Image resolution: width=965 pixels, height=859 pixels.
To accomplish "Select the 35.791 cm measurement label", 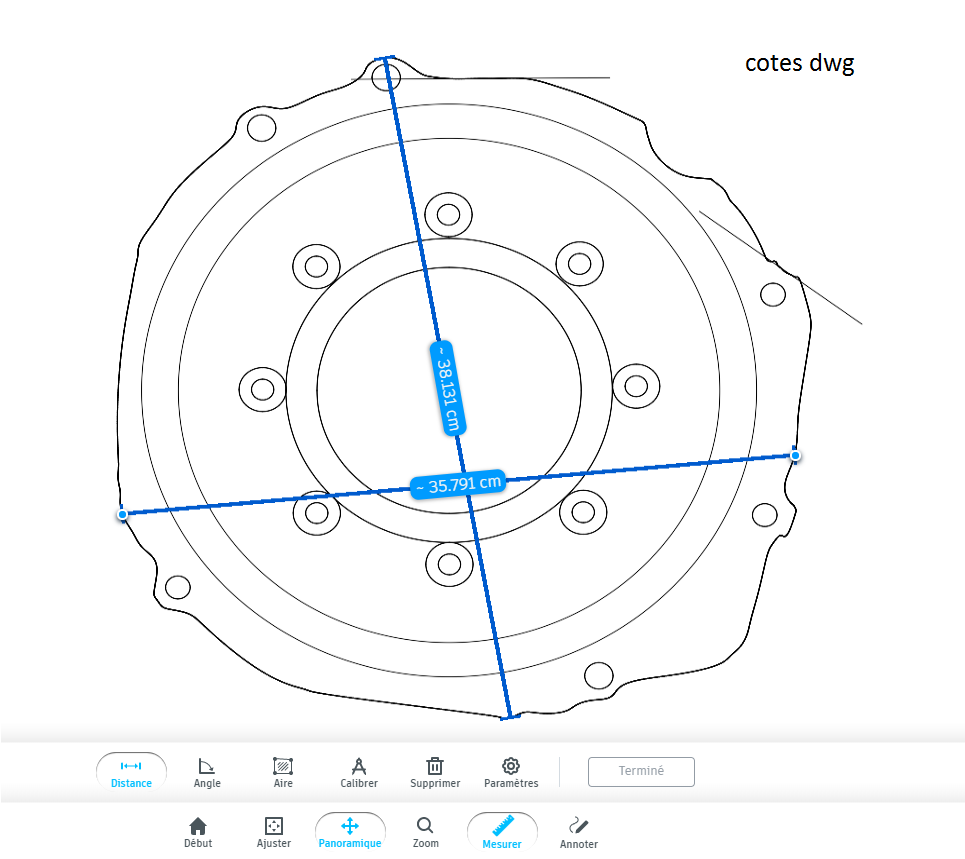I will [458, 484].
